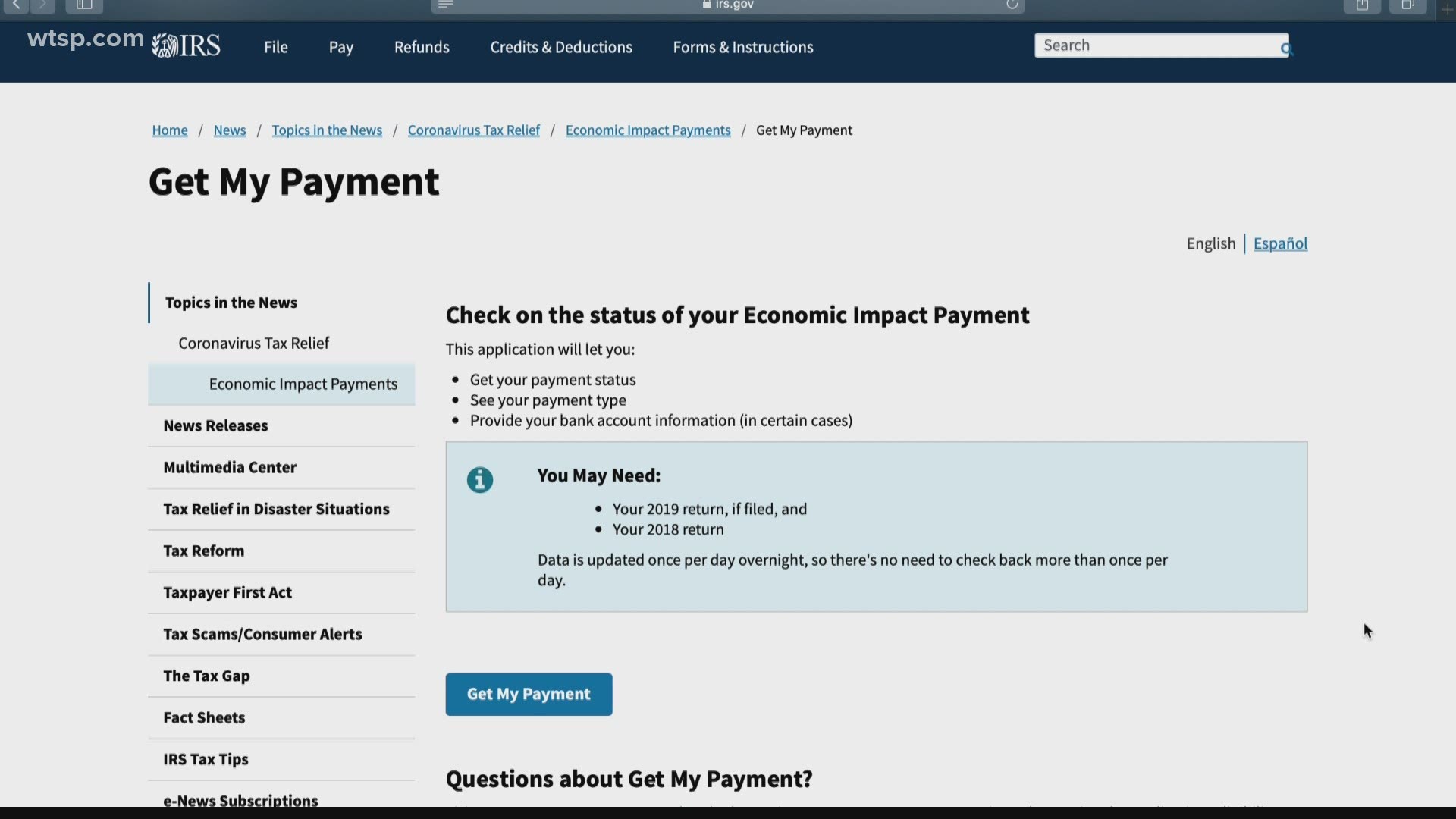Screen dimensions: 1456x819
Task: Click the irs.gov address bar
Action: pyautogui.click(x=728, y=5)
